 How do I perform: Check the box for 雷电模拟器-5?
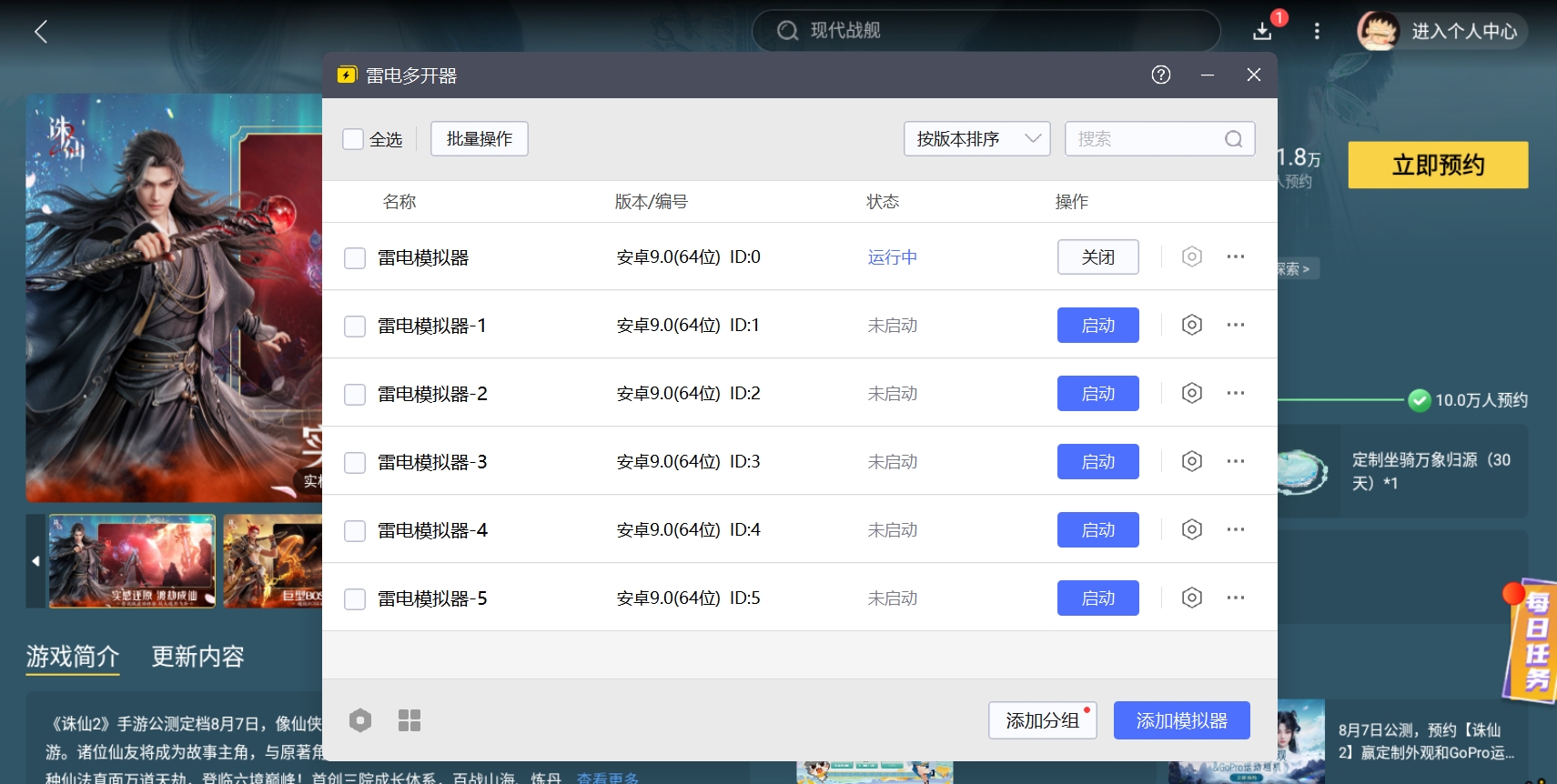tap(355, 599)
